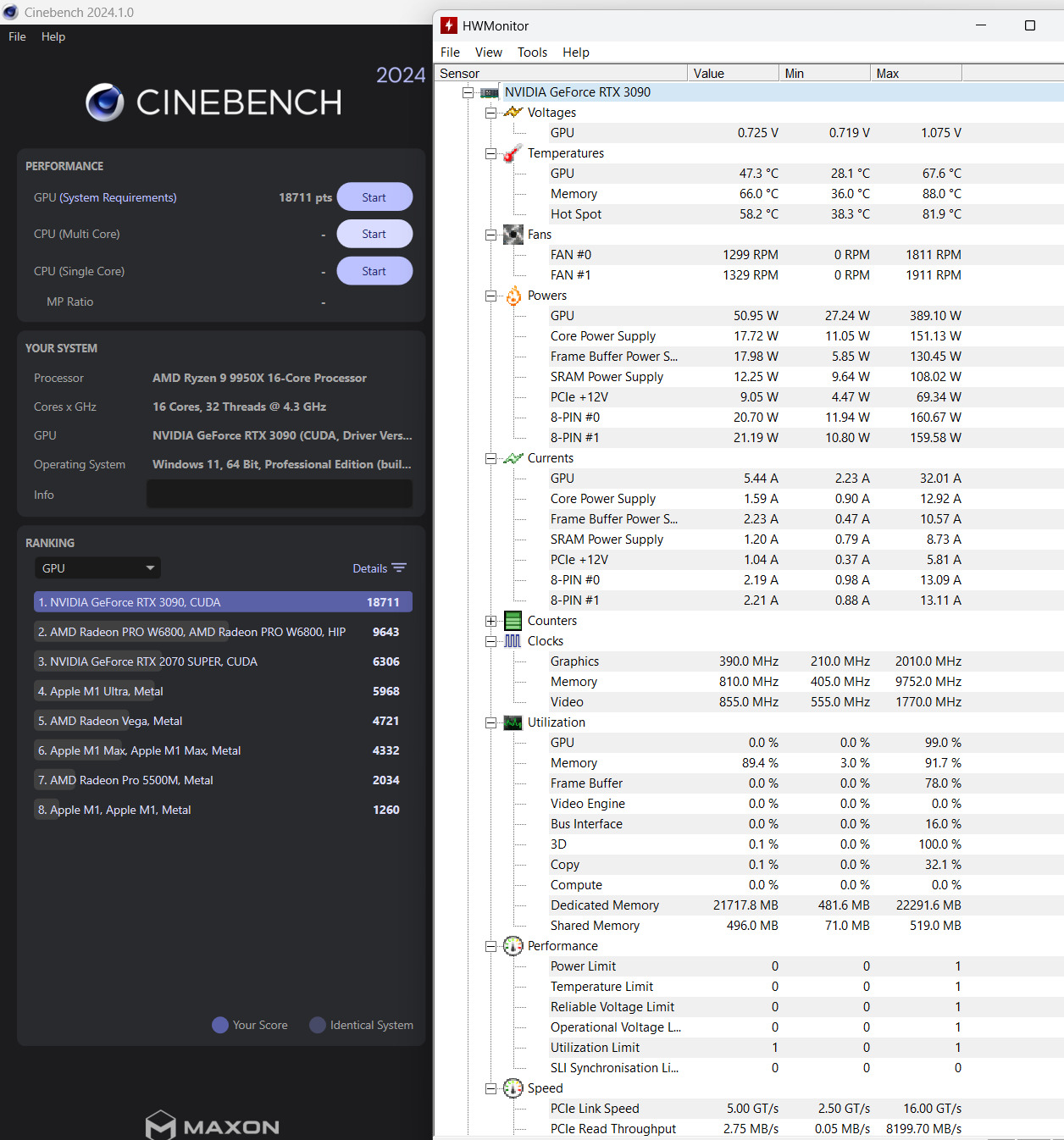
Task: Click into the Info text field
Action: click(280, 494)
